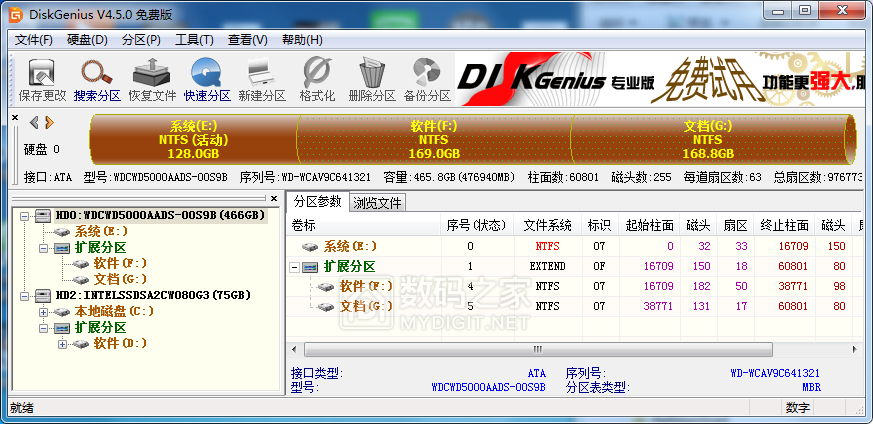Select 软件(D:) under HD2 in tree
This screenshot has width=873, height=424.
pos(120,343)
